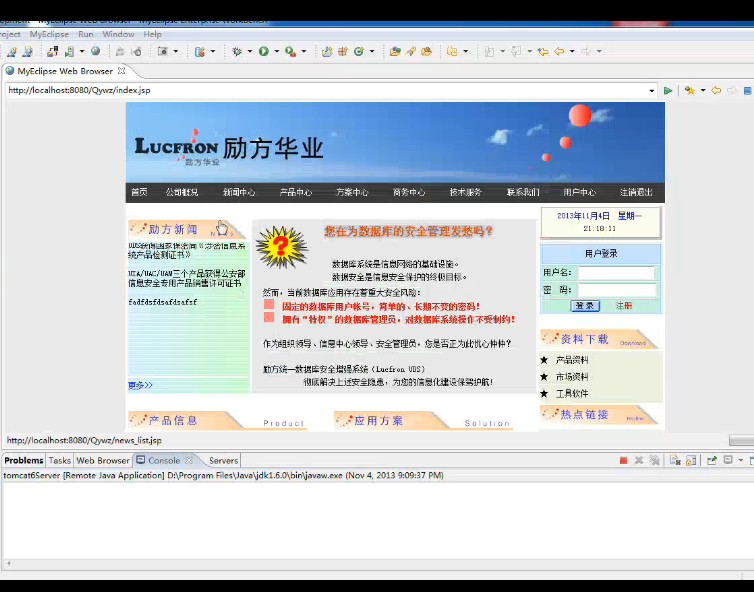Expand Display Selected Console dropdown arrow
Viewport: 754px width, 592px height.
(x=740, y=461)
